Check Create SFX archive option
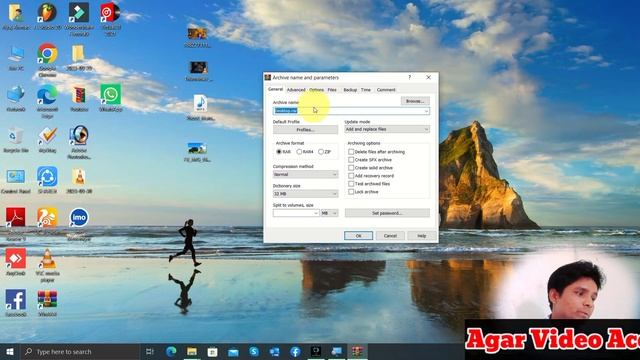 351,160
